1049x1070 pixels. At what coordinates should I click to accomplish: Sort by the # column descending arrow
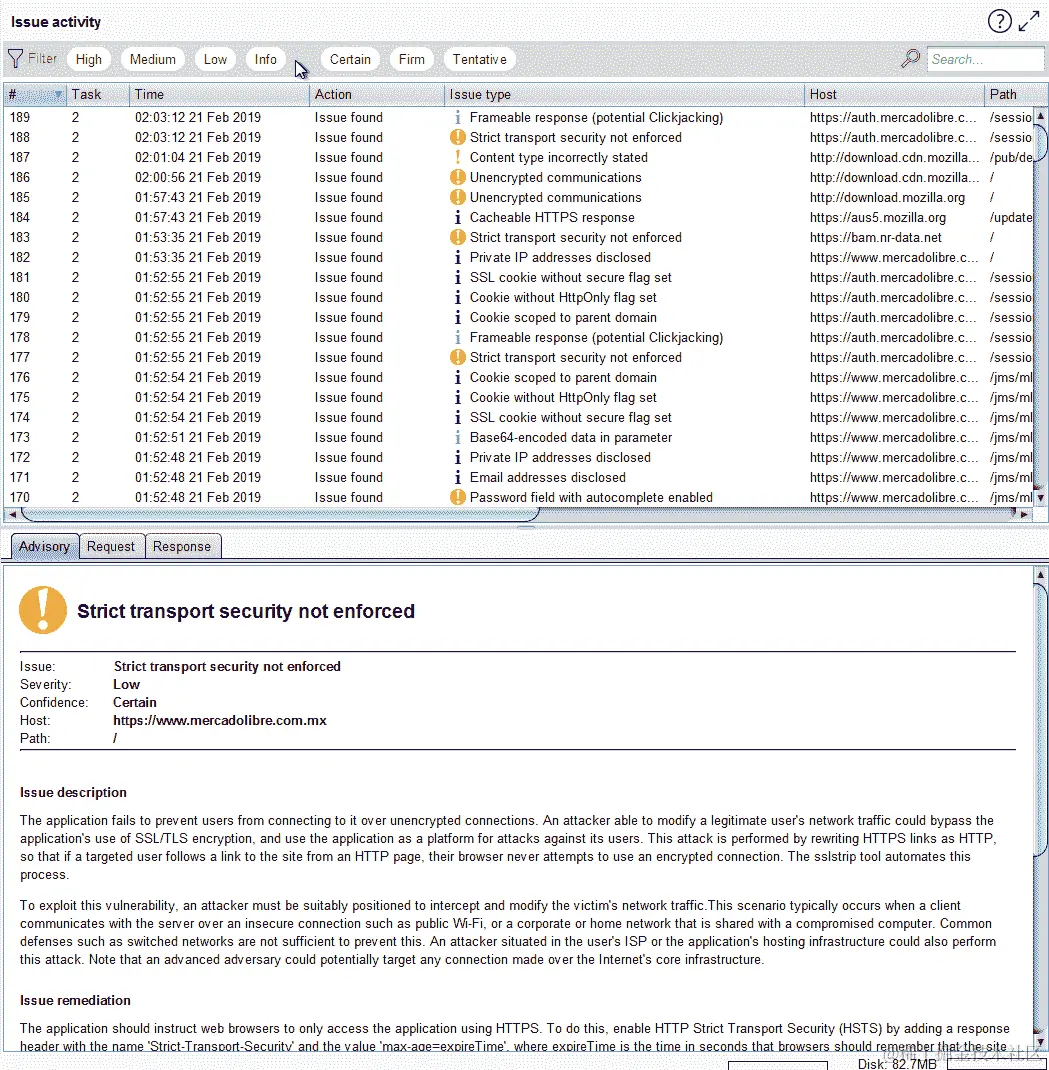pyautogui.click(x=59, y=94)
